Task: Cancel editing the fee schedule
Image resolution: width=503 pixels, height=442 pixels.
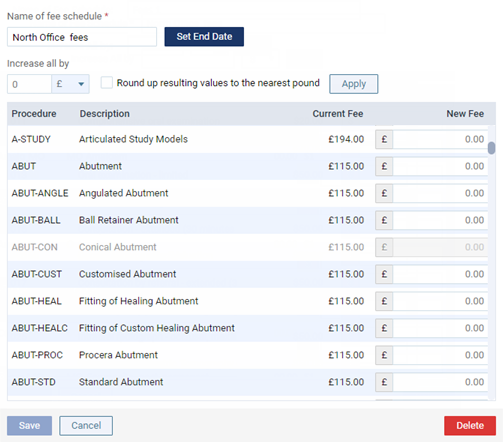Action: [86, 426]
